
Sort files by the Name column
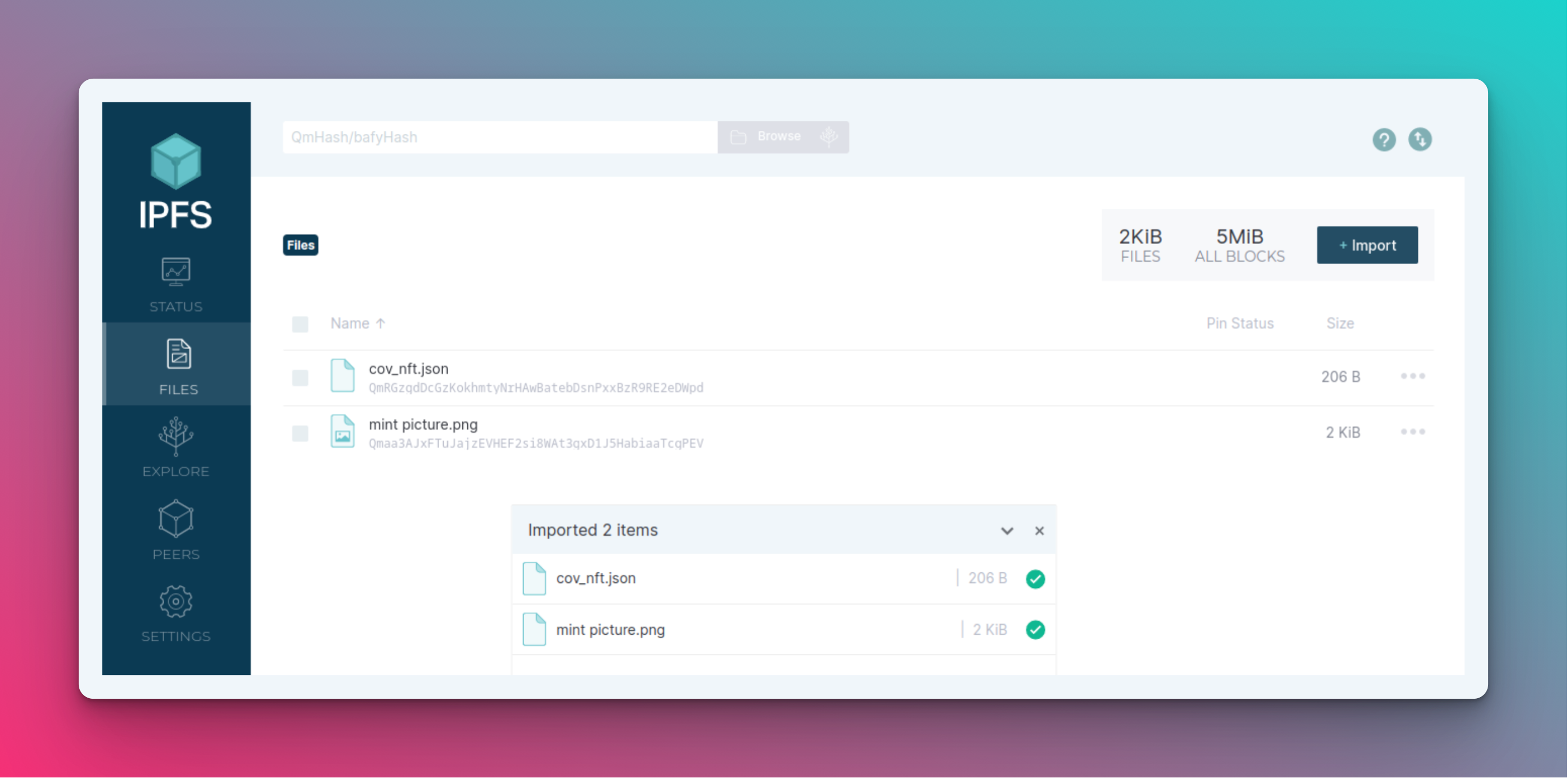pos(357,324)
